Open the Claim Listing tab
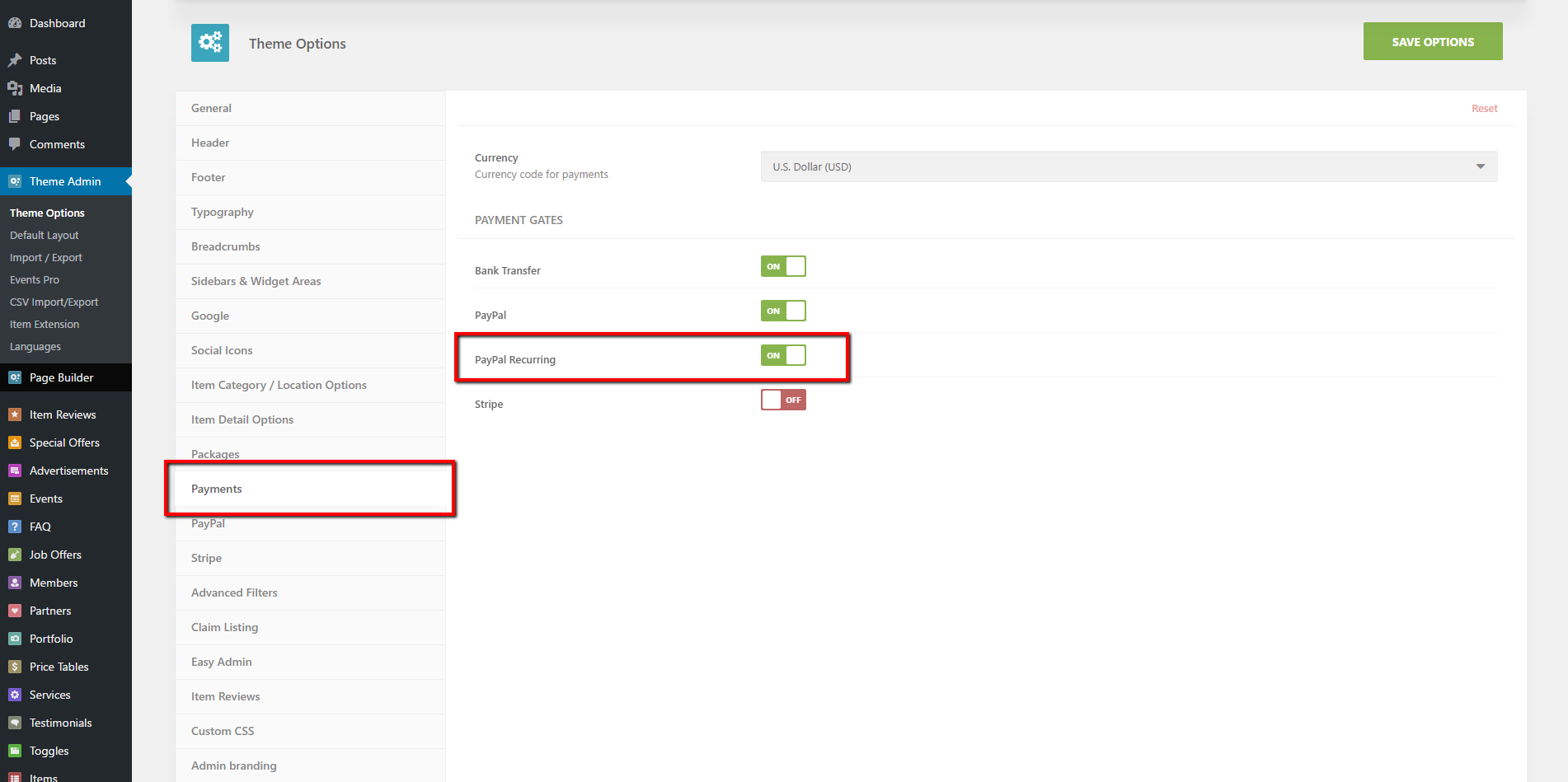Screen dimensions: 1568x782 (311, 627)
